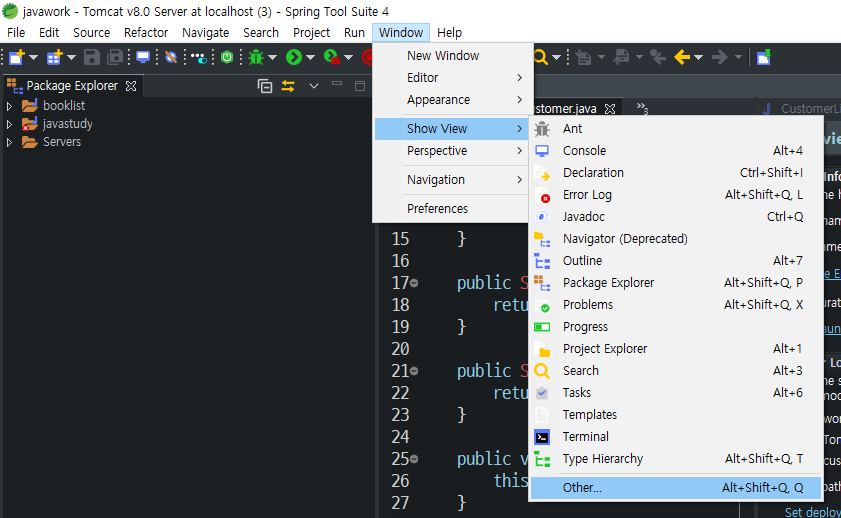Open the Editor submenu
Screen dimensions: 841x518
(x=452, y=77)
